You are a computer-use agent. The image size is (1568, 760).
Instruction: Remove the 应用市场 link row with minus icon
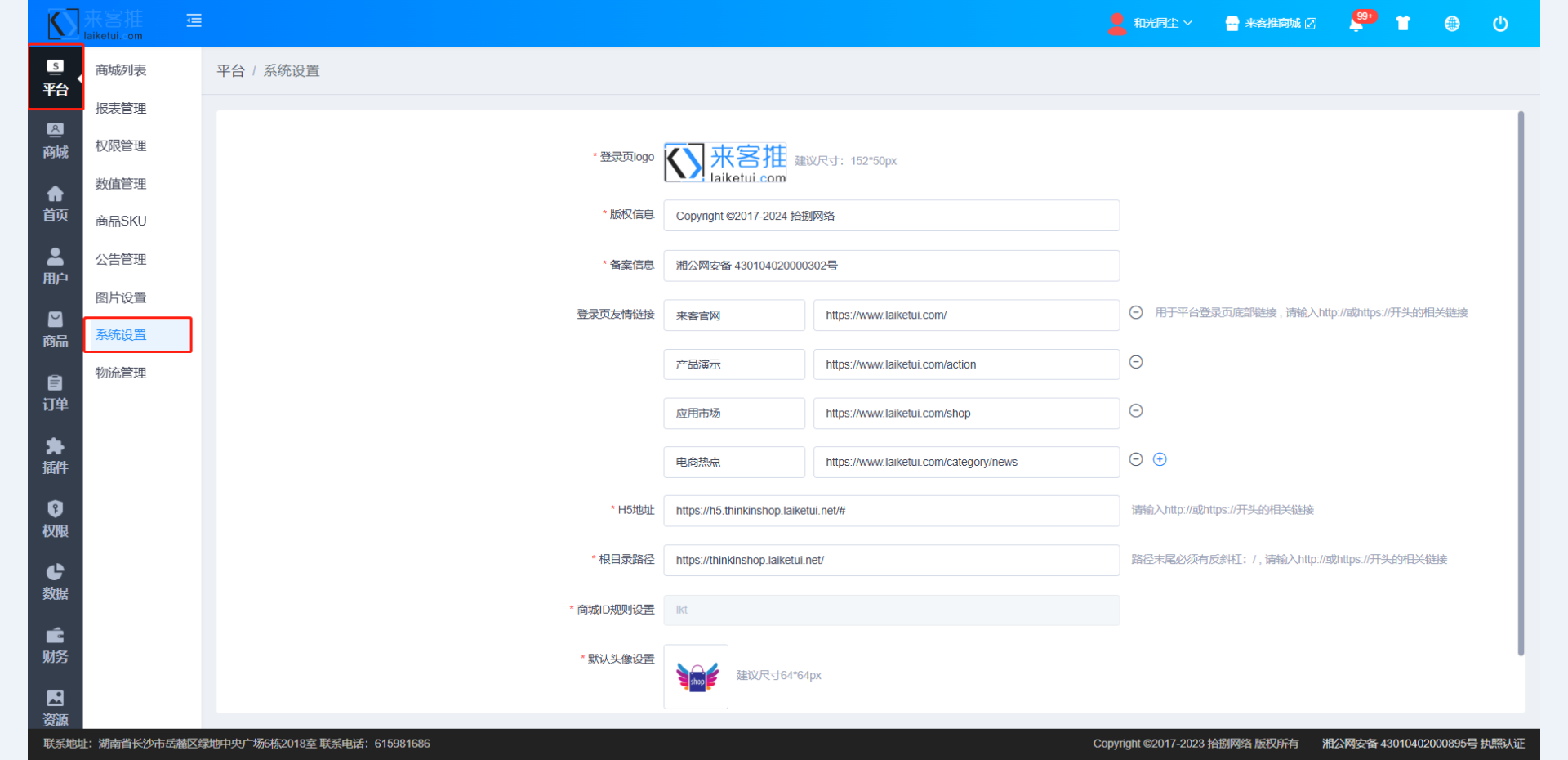pos(1135,411)
